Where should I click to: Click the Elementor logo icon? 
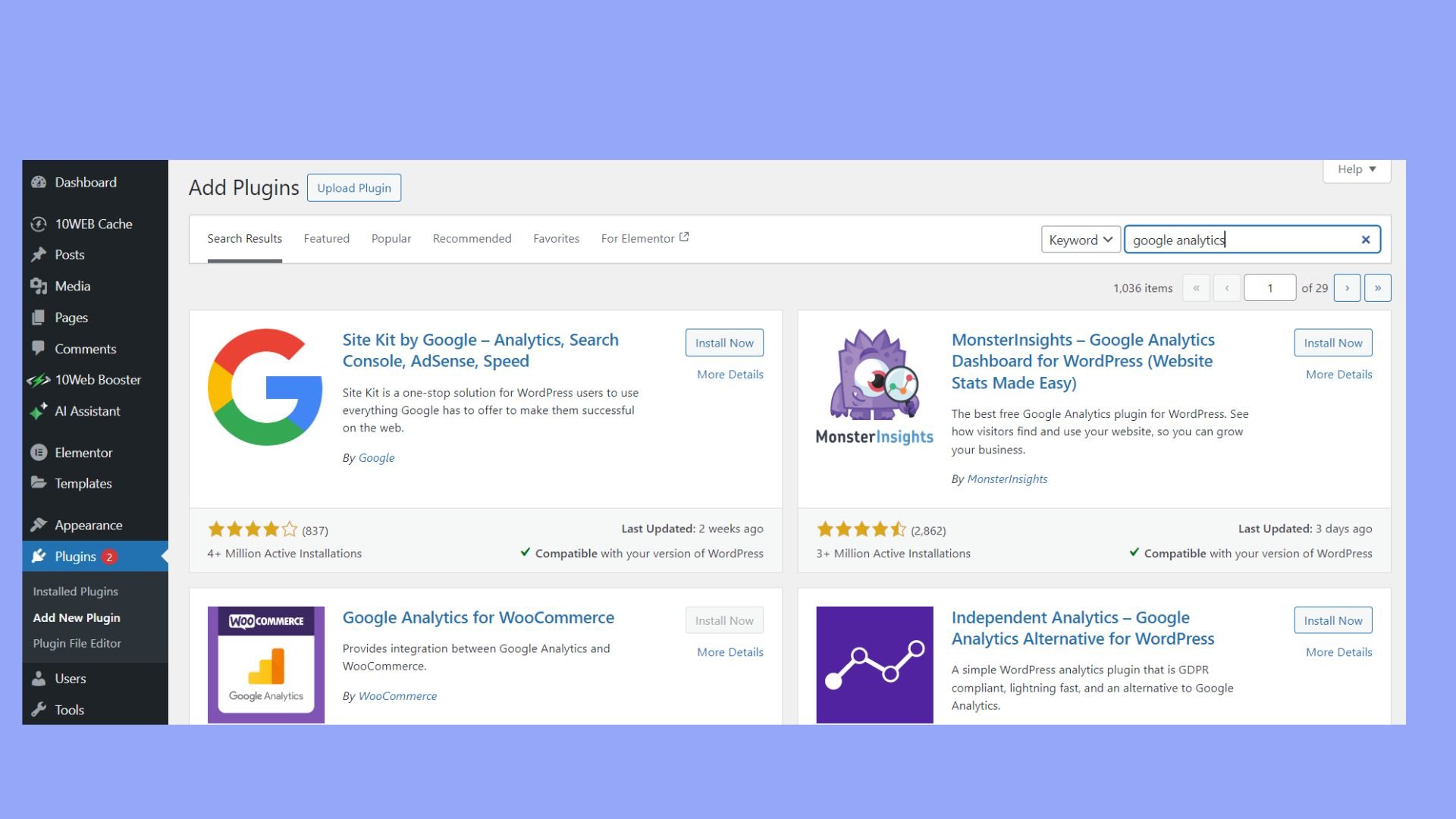[39, 453]
